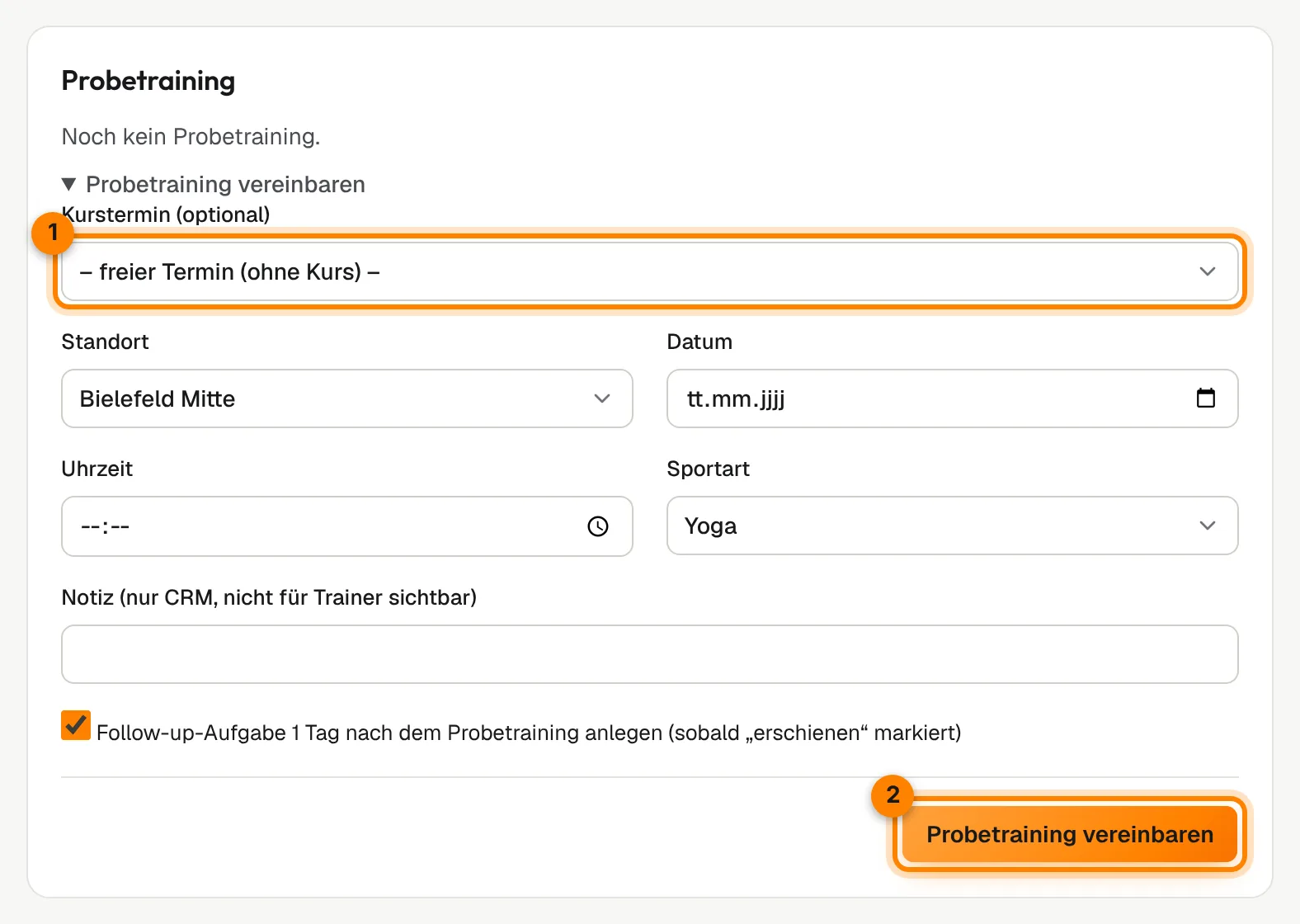This screenshot has width=1300, height=924.
Task: Open the Kurstermin dropdown
Action: [650, 271]
